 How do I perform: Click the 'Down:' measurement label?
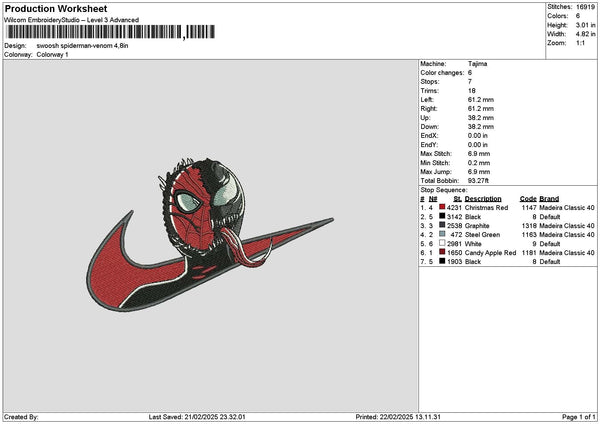tap(429, 127)
